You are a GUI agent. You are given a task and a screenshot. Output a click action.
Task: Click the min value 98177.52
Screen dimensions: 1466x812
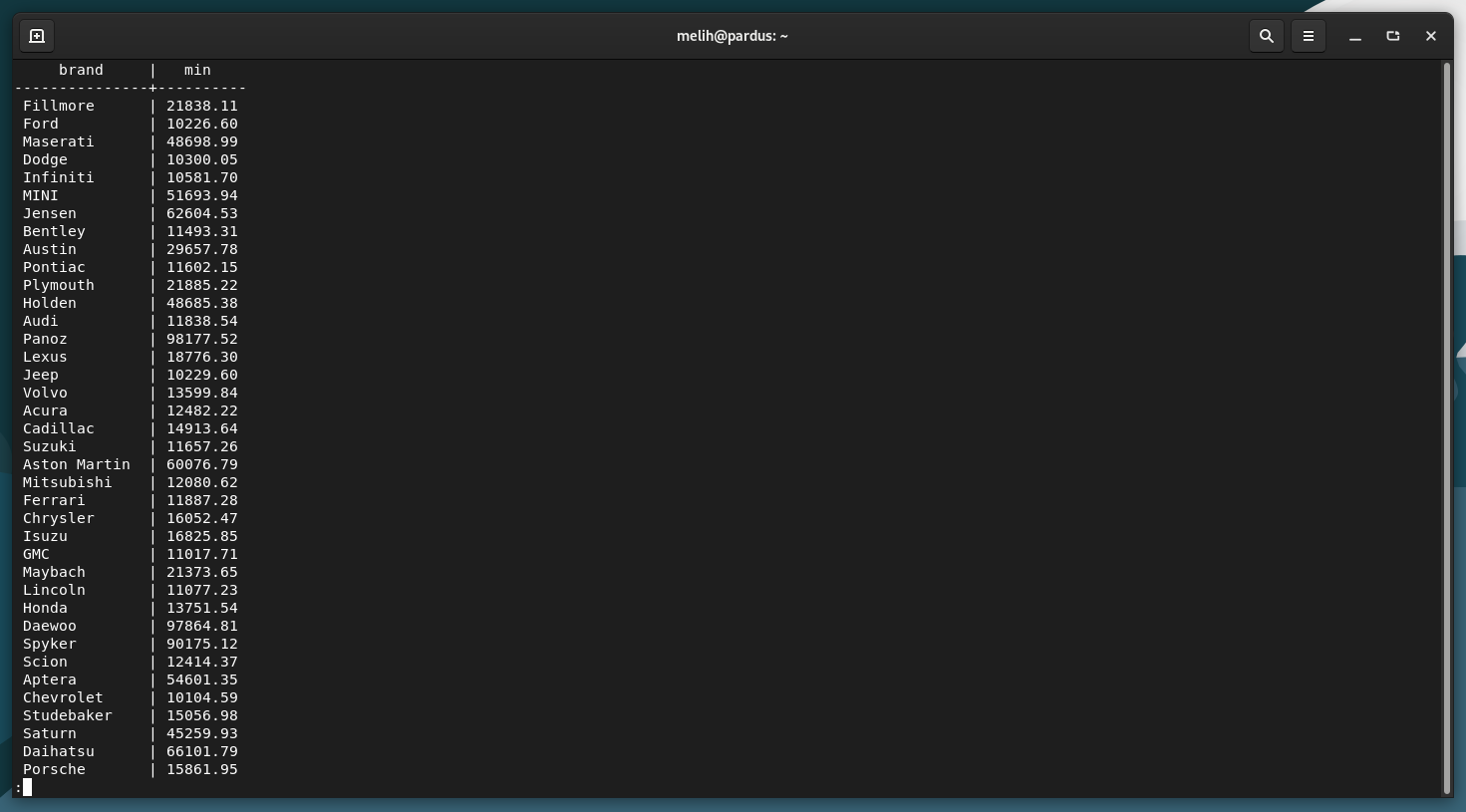point(202,339)
